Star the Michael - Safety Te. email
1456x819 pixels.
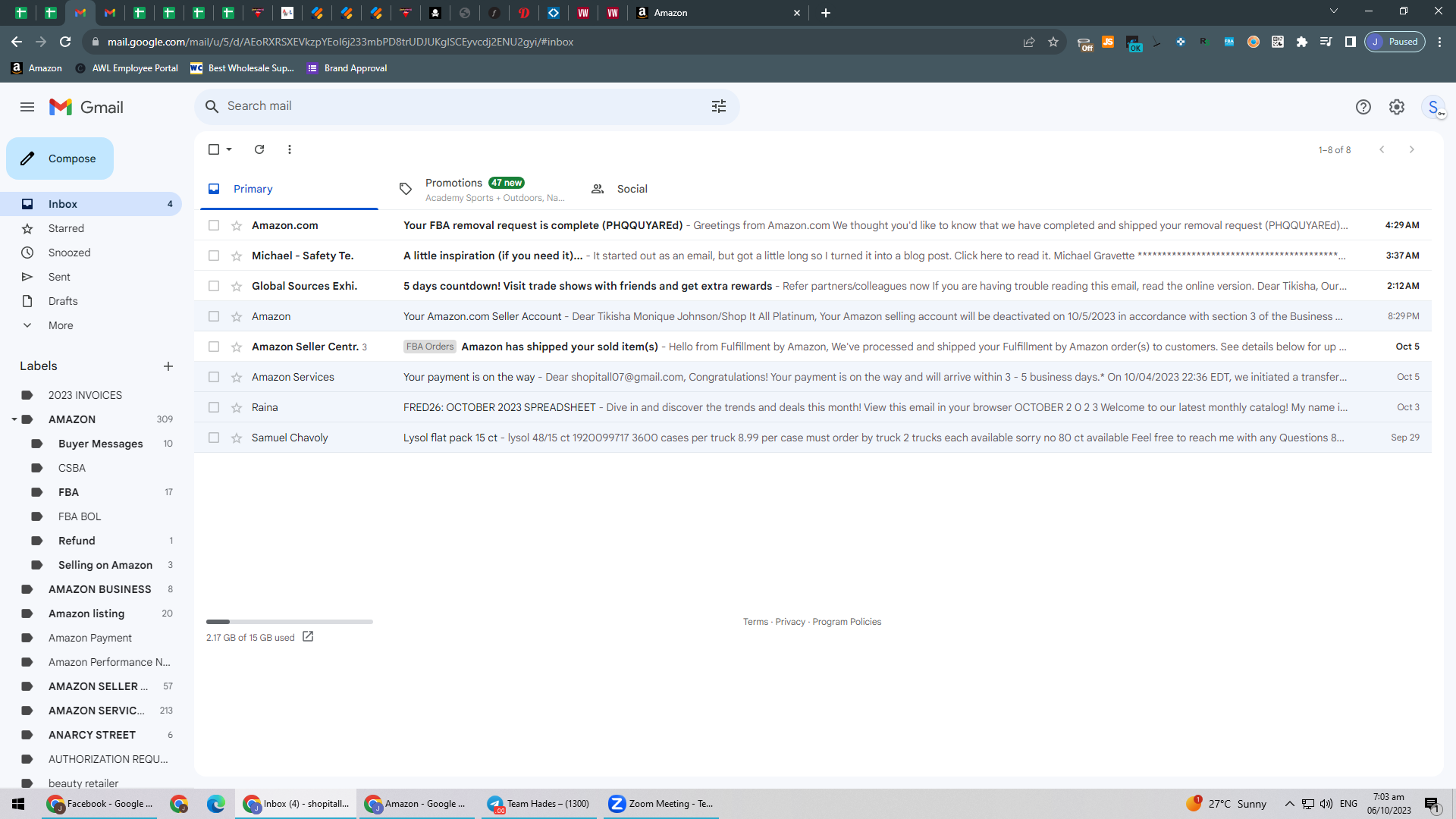pos(237,256)
